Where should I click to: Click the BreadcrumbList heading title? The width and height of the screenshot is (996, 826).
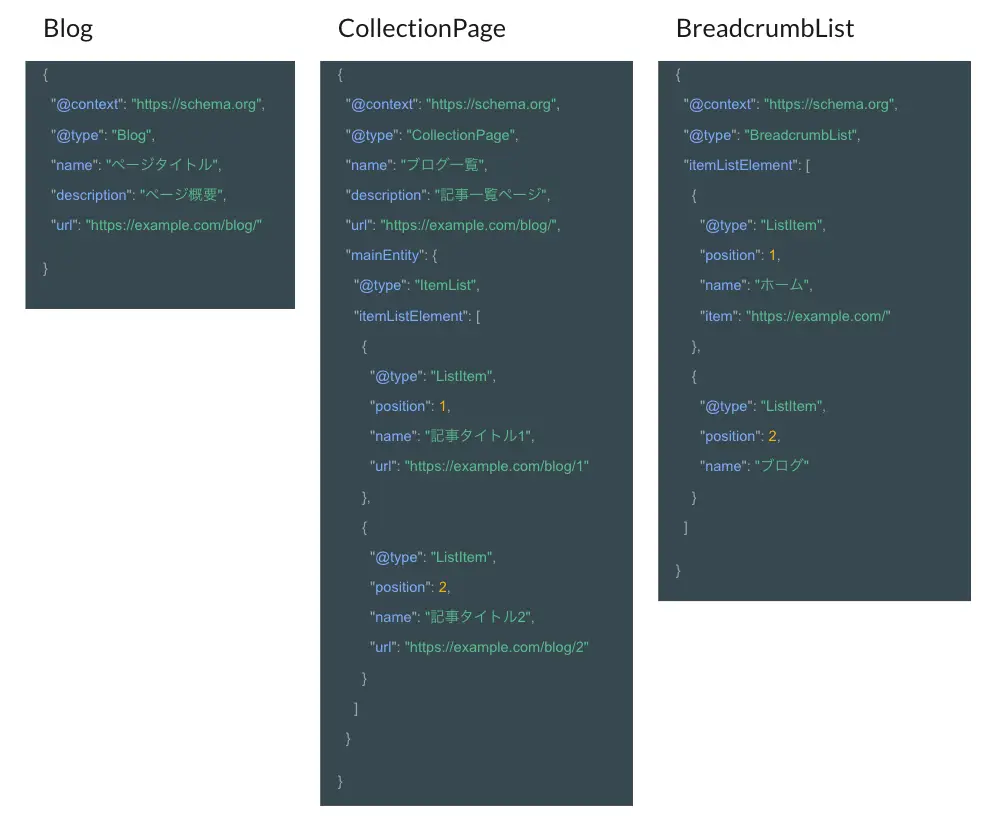[765, 29]
